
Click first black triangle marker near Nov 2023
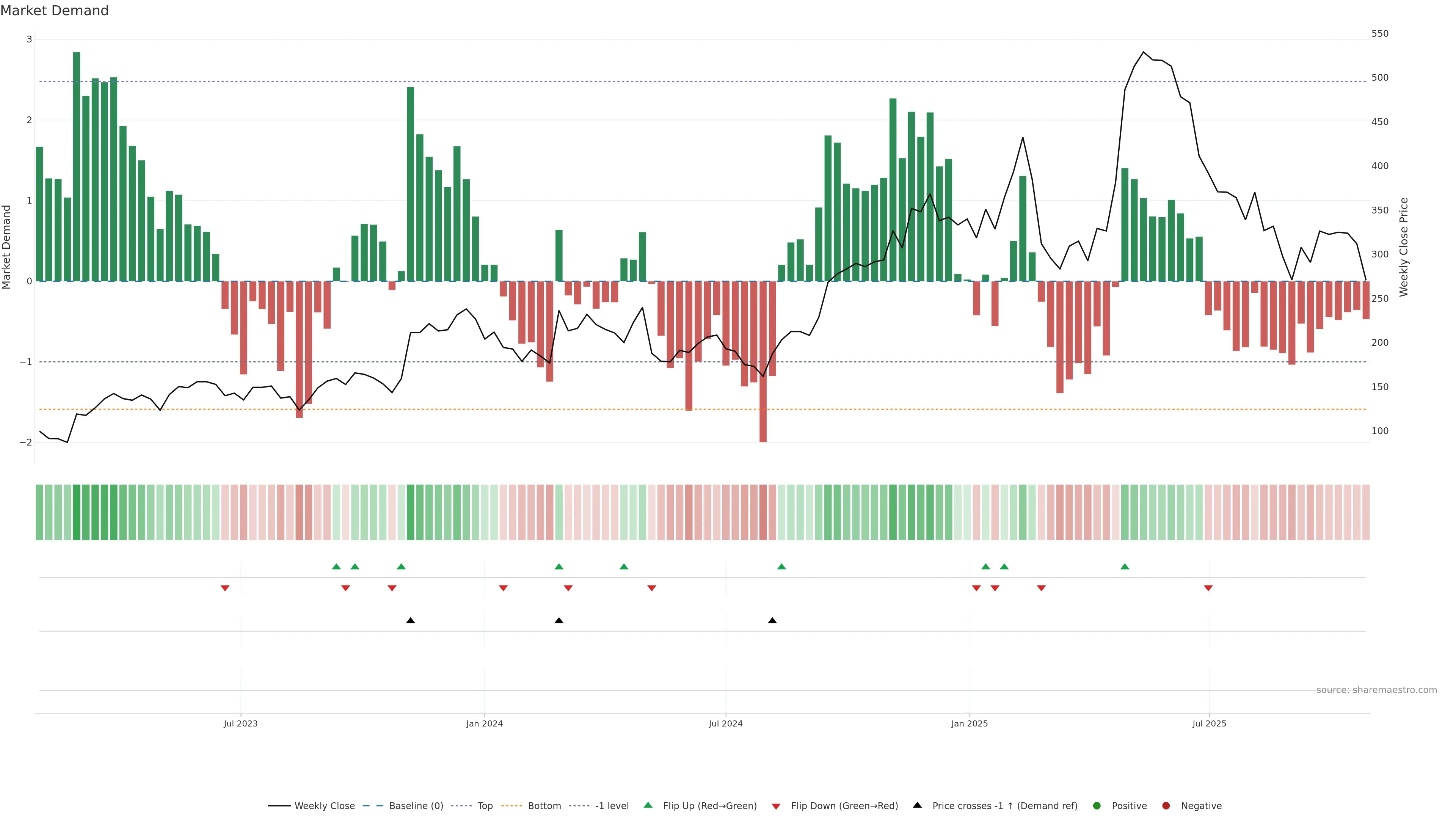[410, 621]
